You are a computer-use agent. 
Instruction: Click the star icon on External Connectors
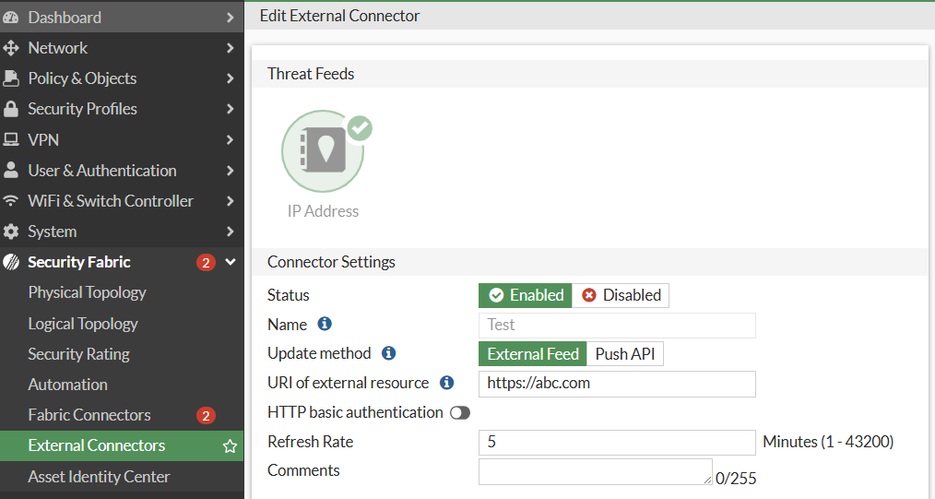[230, 446]
